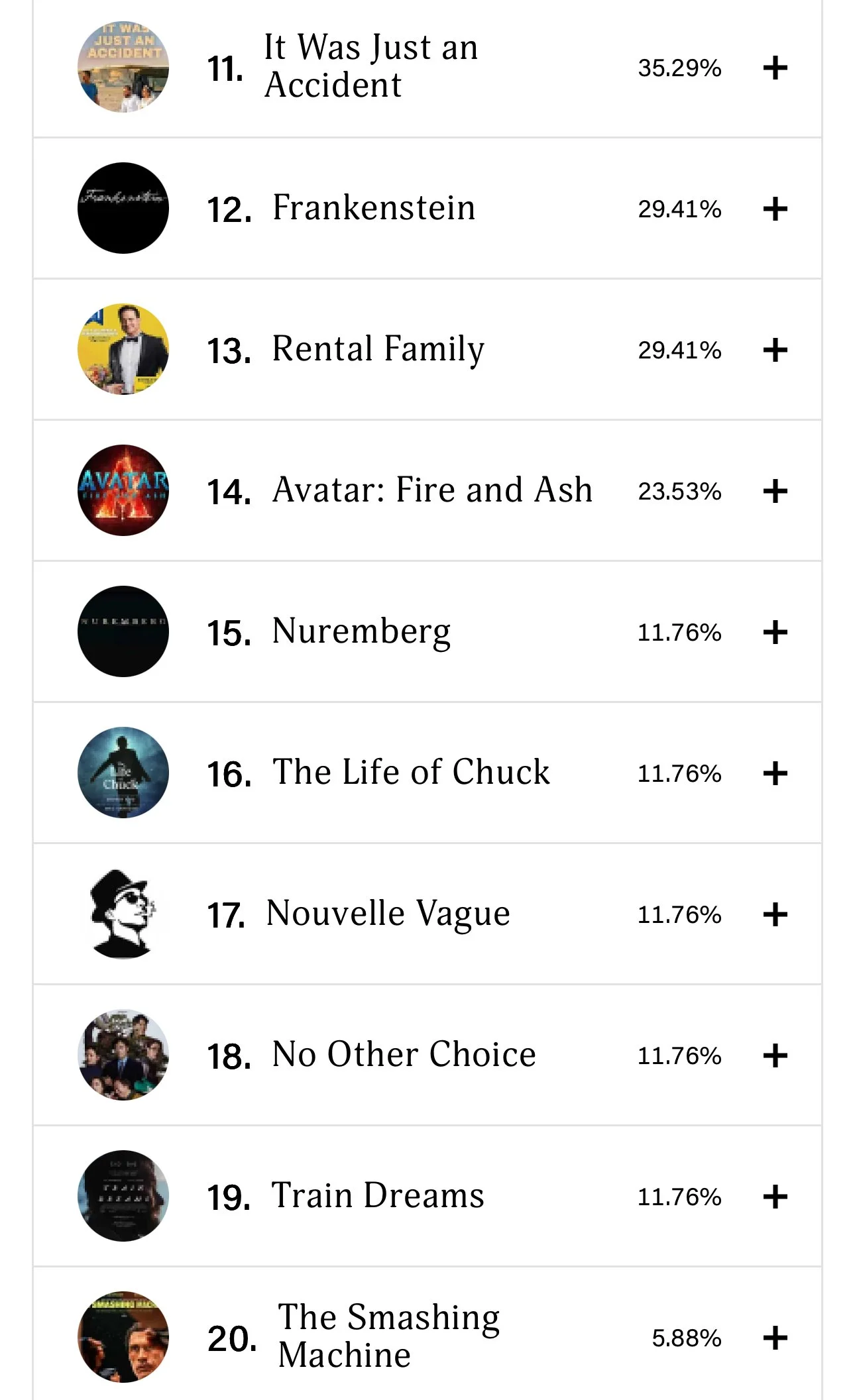Viewport: 855px width, 1400px height.
Task: Open the plus icon beside Nuremberg
Action: (775, 632)
